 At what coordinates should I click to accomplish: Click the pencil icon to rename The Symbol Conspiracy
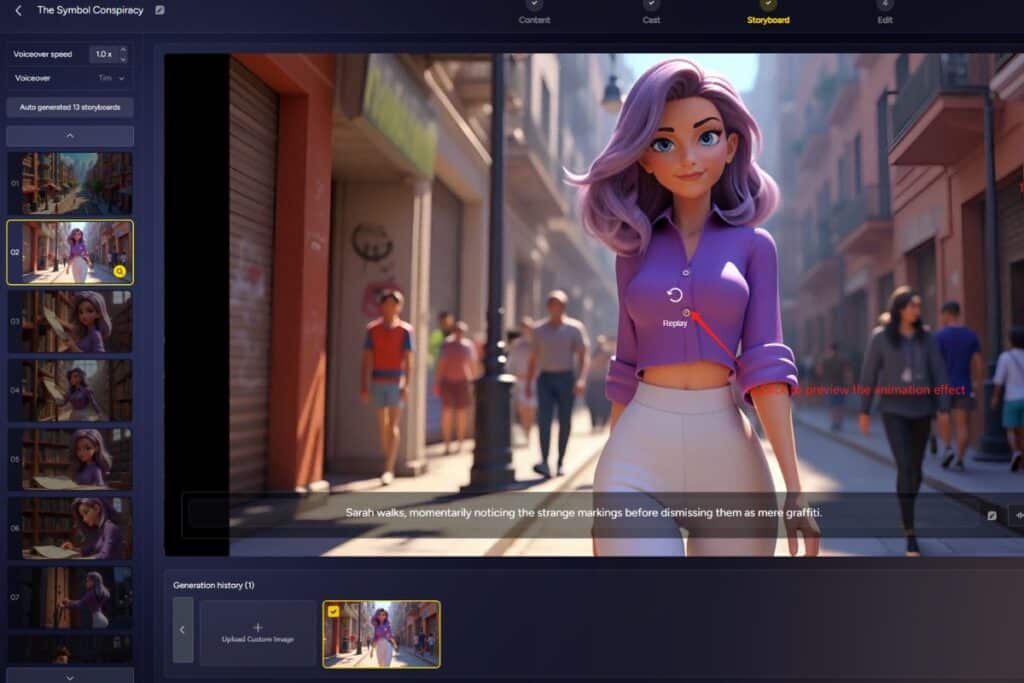pyautogui.click(x=160, y=10)
